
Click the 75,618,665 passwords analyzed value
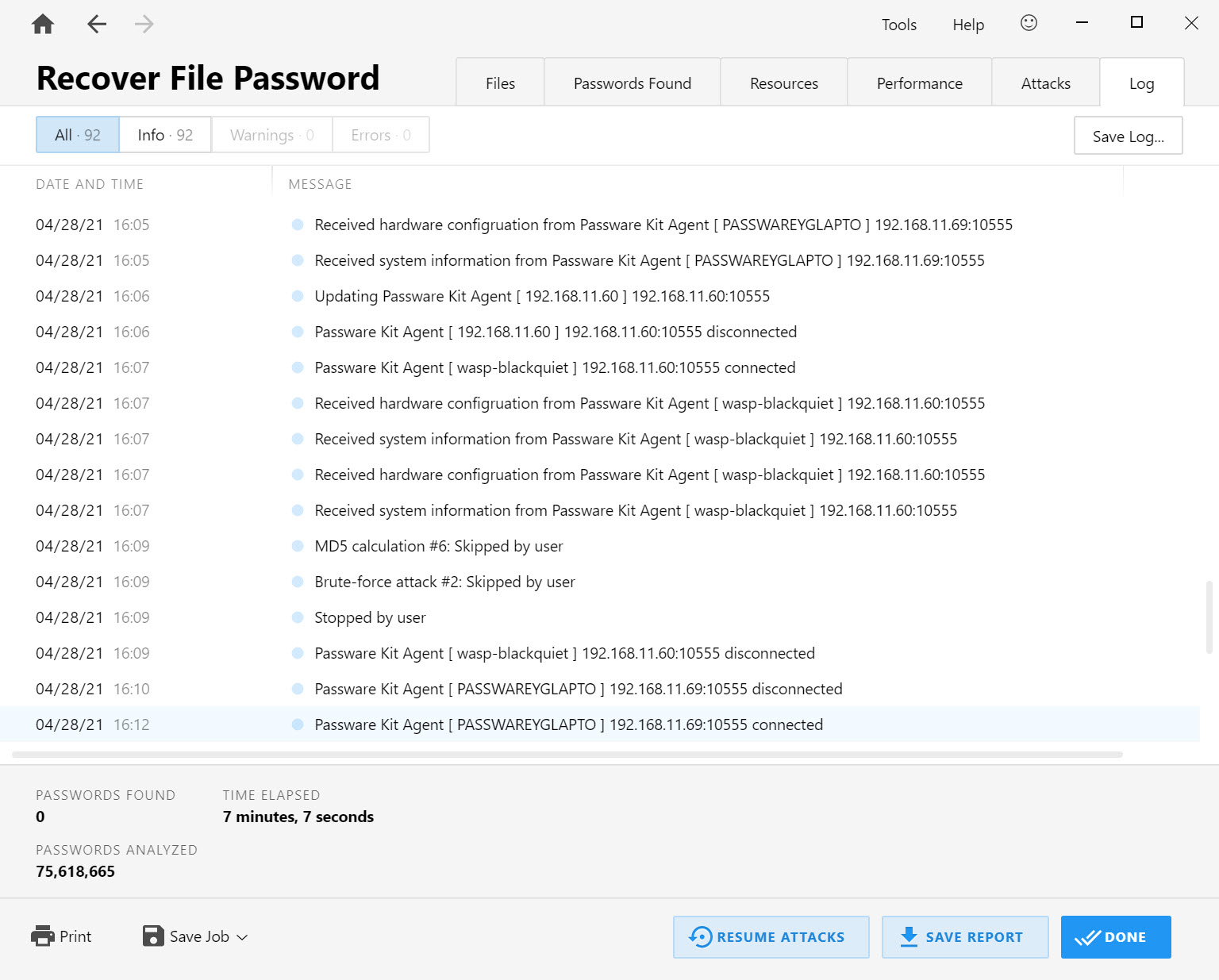pyautogui.click(x=75, y=871)
